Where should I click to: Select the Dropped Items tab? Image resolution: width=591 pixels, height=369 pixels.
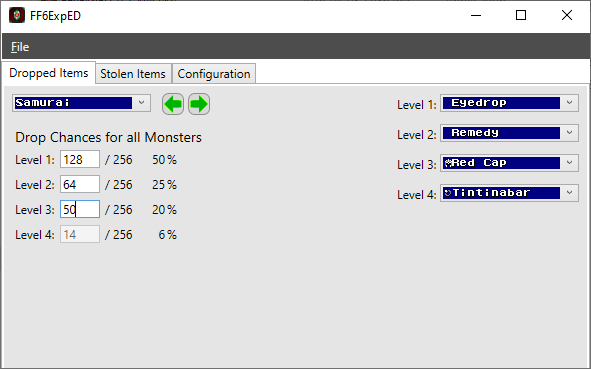(x=49, y=73)
